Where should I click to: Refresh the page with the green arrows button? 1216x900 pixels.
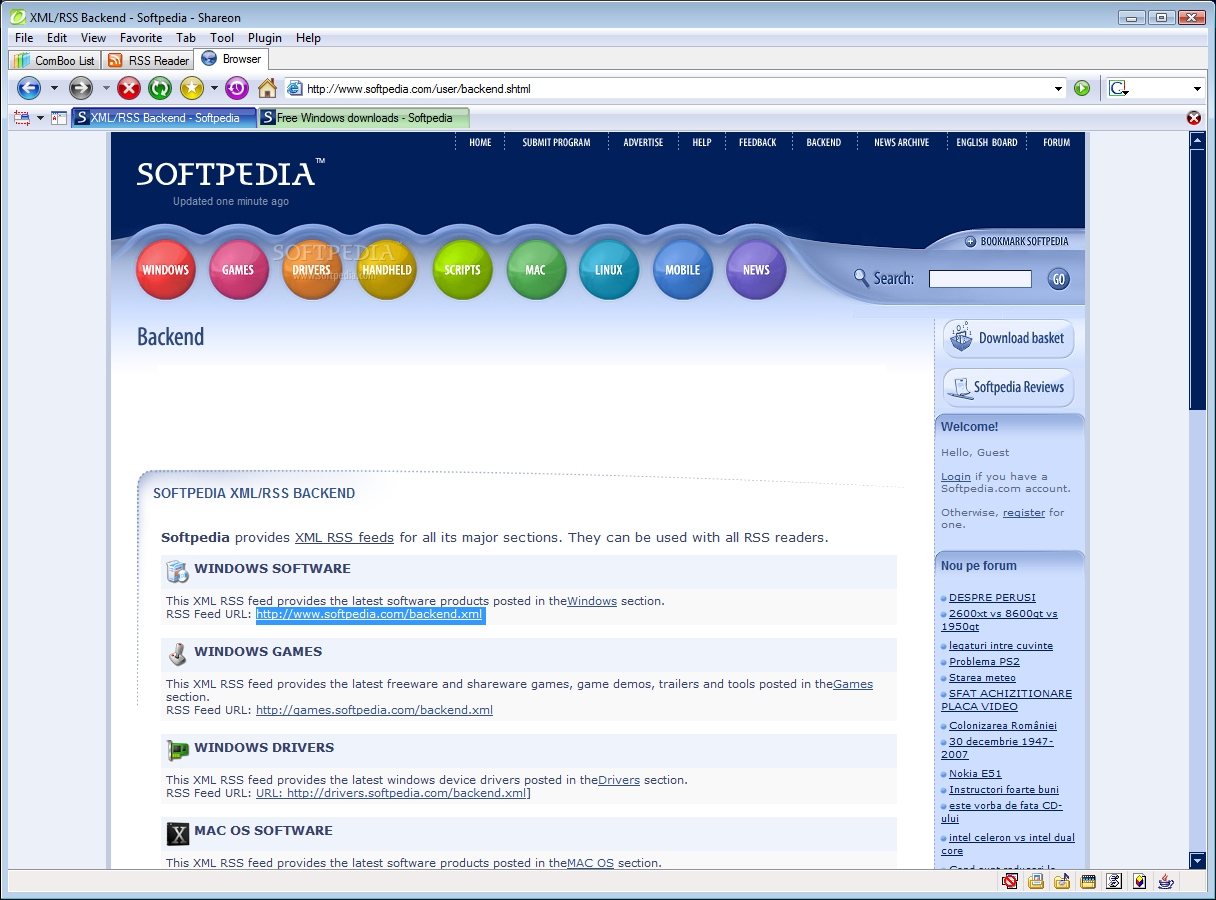160,88
